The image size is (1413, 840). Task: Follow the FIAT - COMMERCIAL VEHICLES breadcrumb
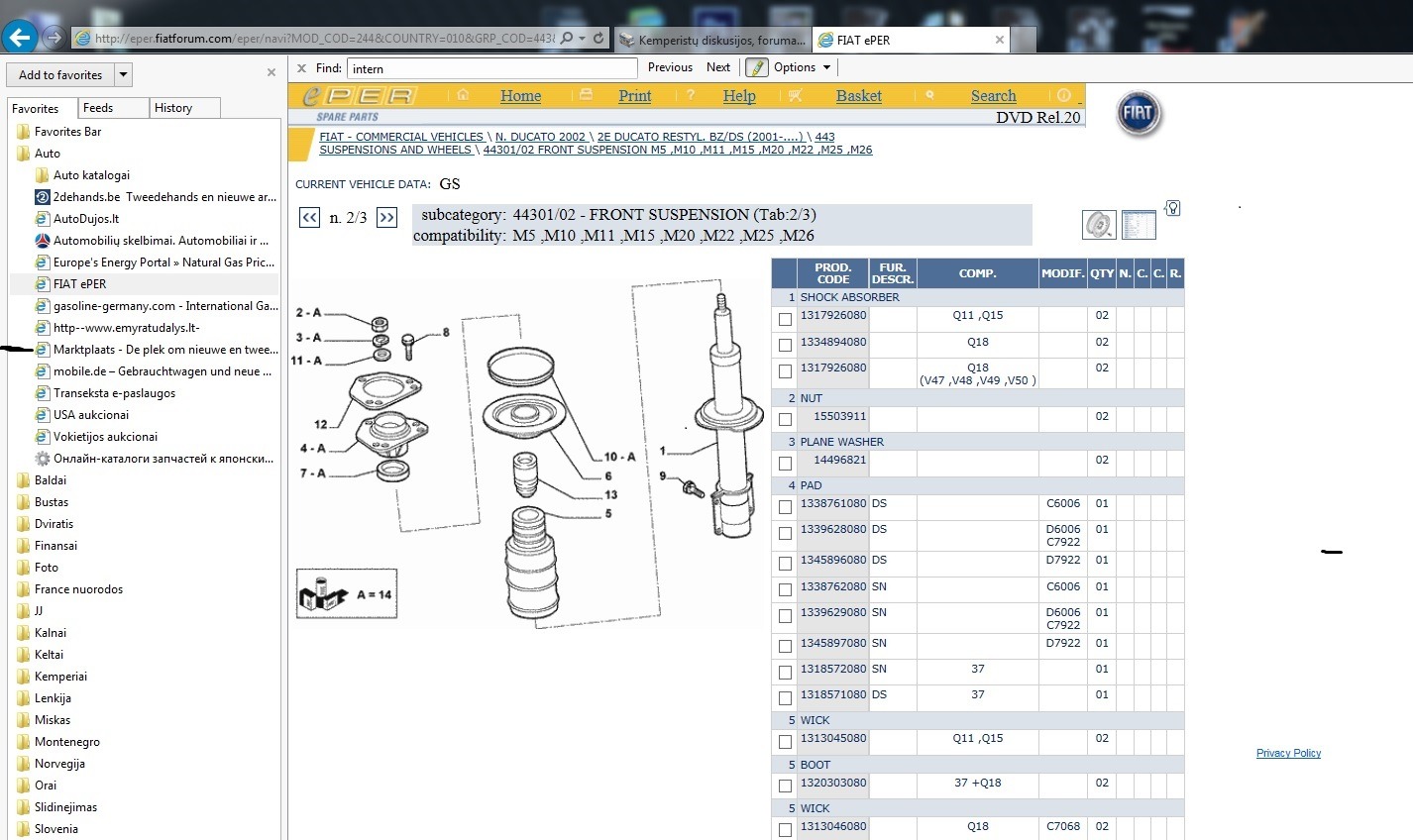click(x=401, y=137)
